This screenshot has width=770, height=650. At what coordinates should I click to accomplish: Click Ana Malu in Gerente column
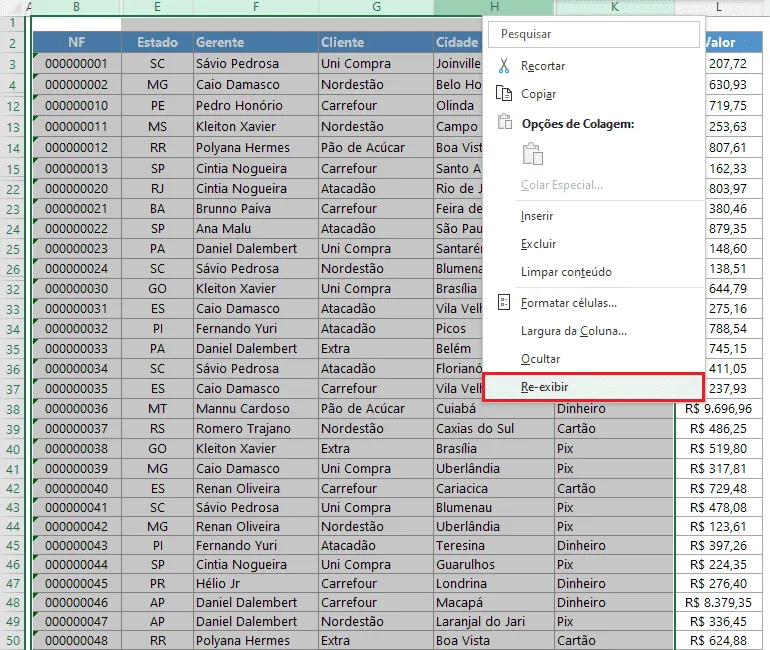pyautogui.click(x=256, y=229)
